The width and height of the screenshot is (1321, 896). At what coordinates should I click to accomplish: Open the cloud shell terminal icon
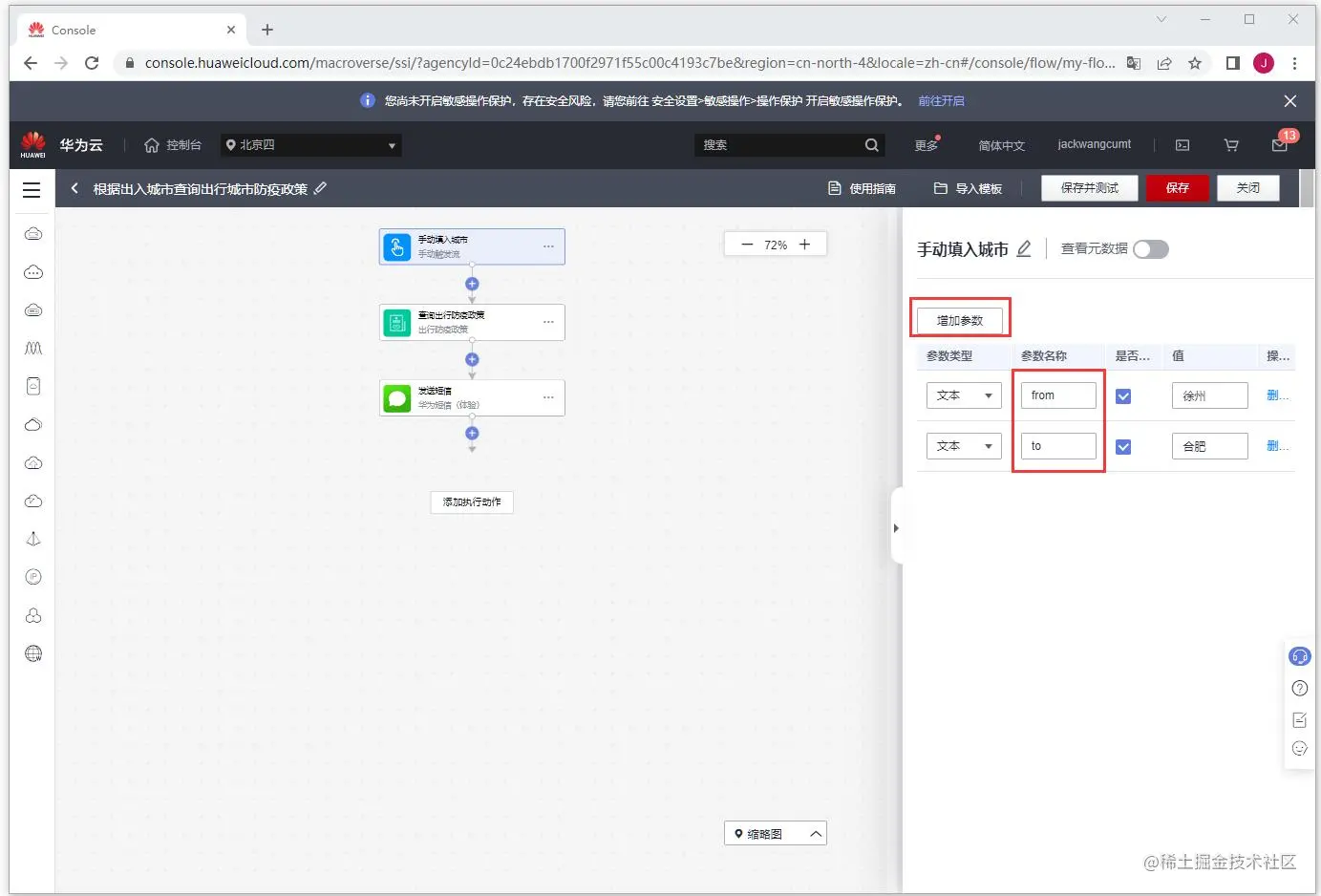pos(1183,145)
